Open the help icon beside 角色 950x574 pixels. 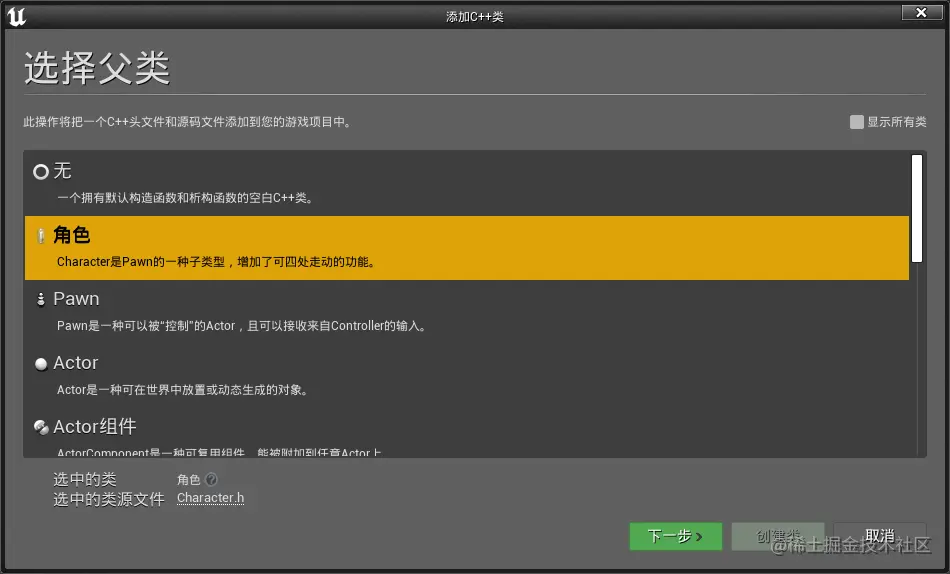coord(211,479)
